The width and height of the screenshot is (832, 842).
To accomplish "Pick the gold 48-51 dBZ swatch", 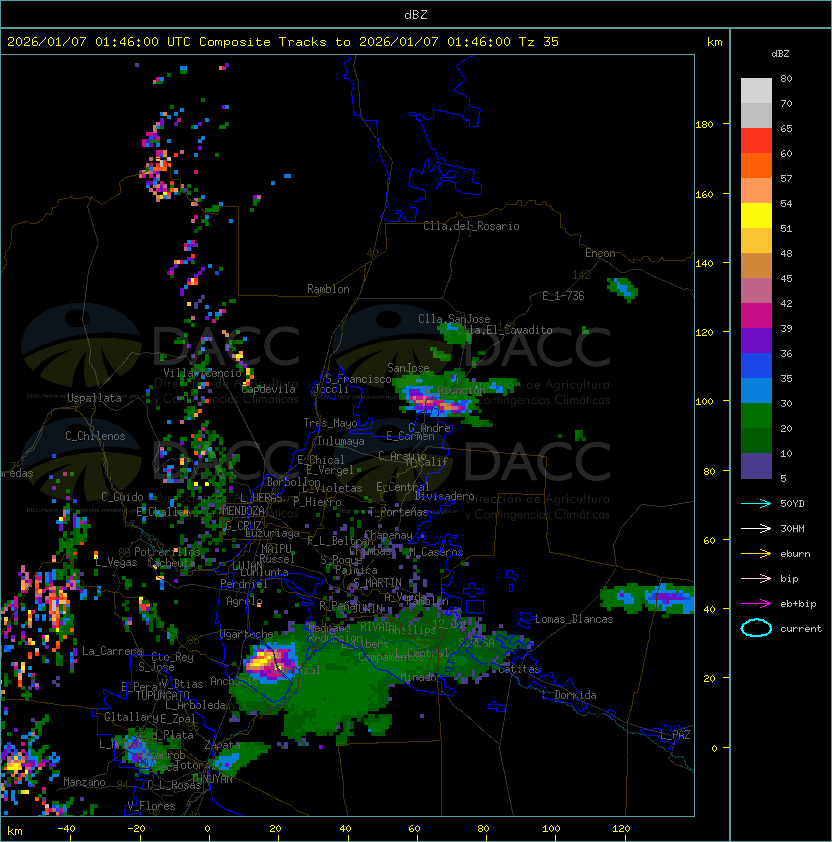I will pos(756,241).
